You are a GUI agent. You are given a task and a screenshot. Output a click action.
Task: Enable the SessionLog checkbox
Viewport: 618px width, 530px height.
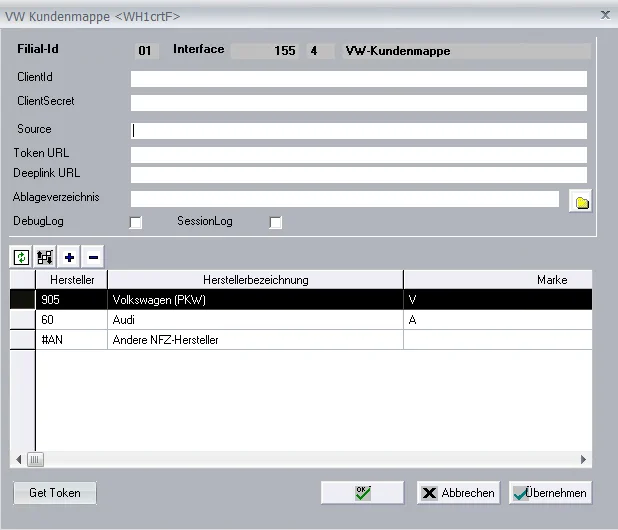[275, 222]
